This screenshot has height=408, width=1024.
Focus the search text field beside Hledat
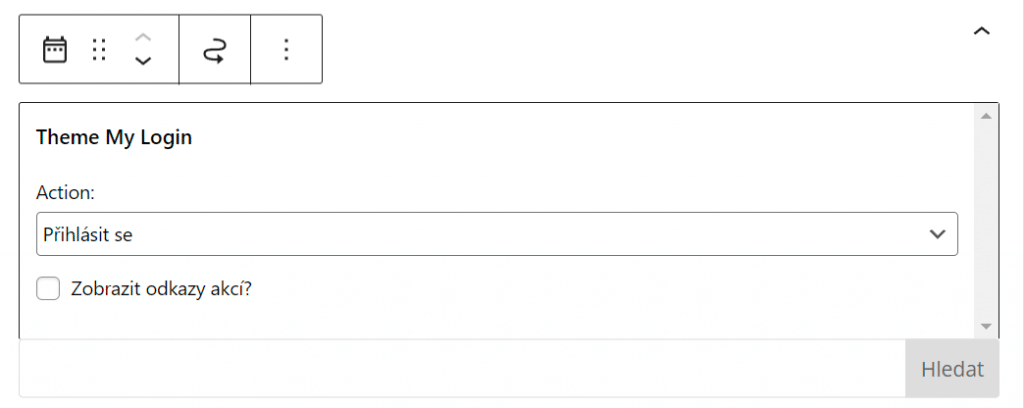coord(462,369)
